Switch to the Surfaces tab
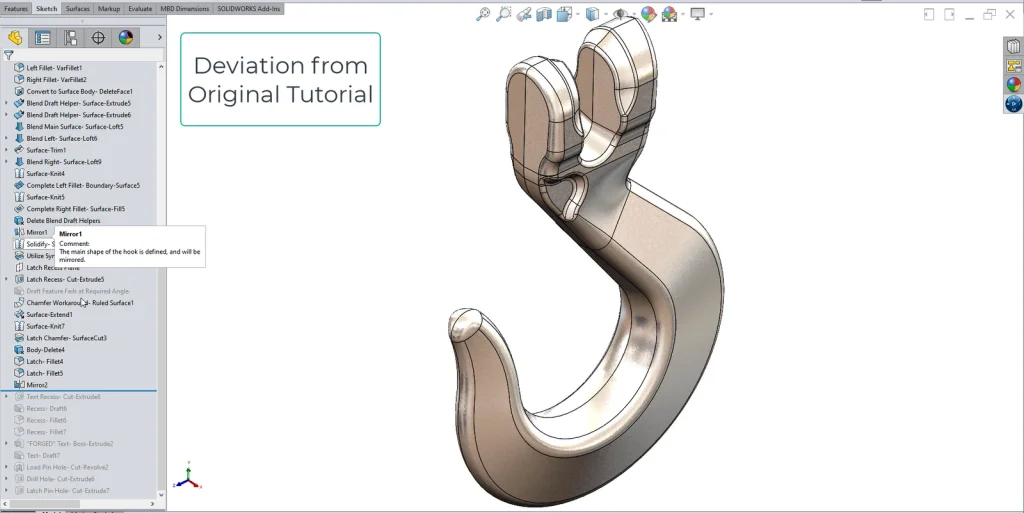 77,8
